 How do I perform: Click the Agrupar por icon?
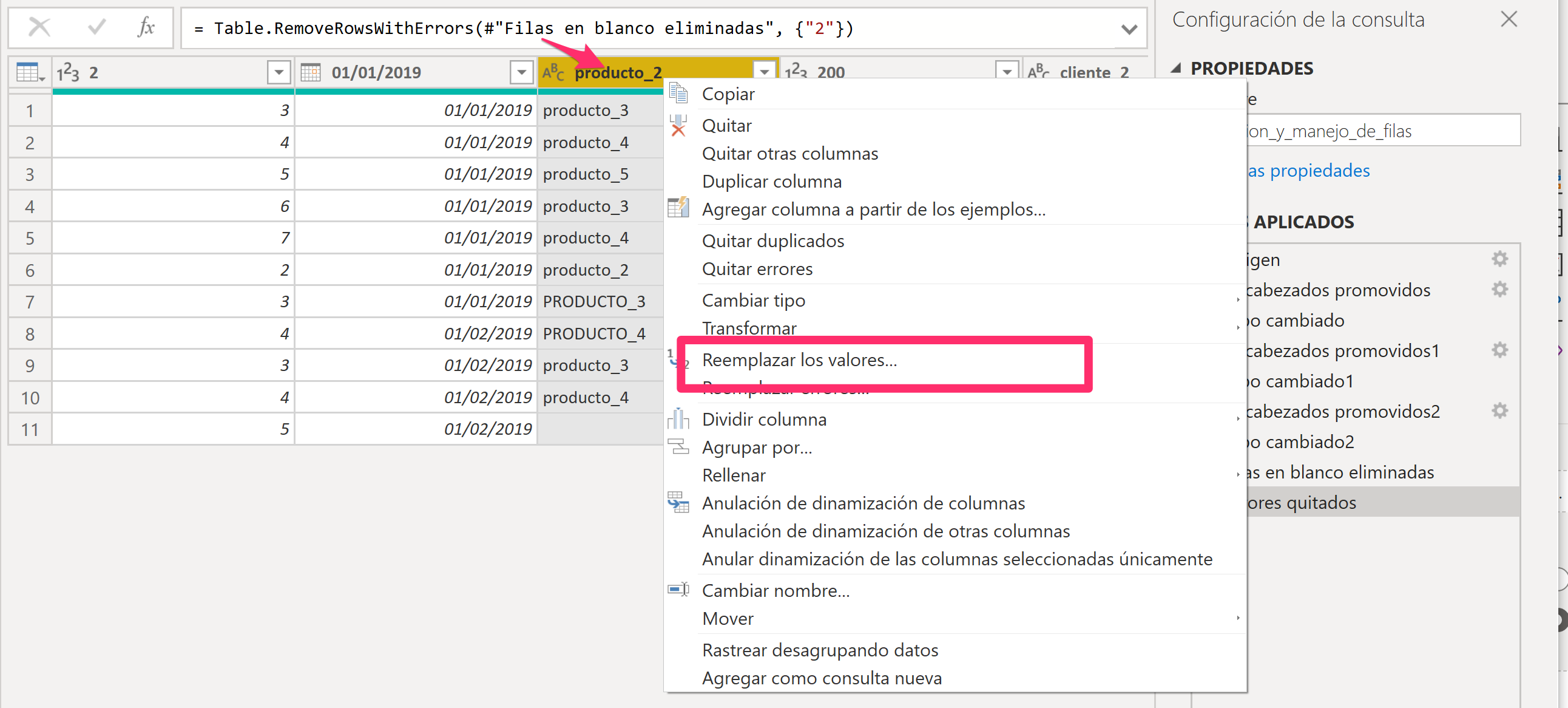(x=678, y=447)
